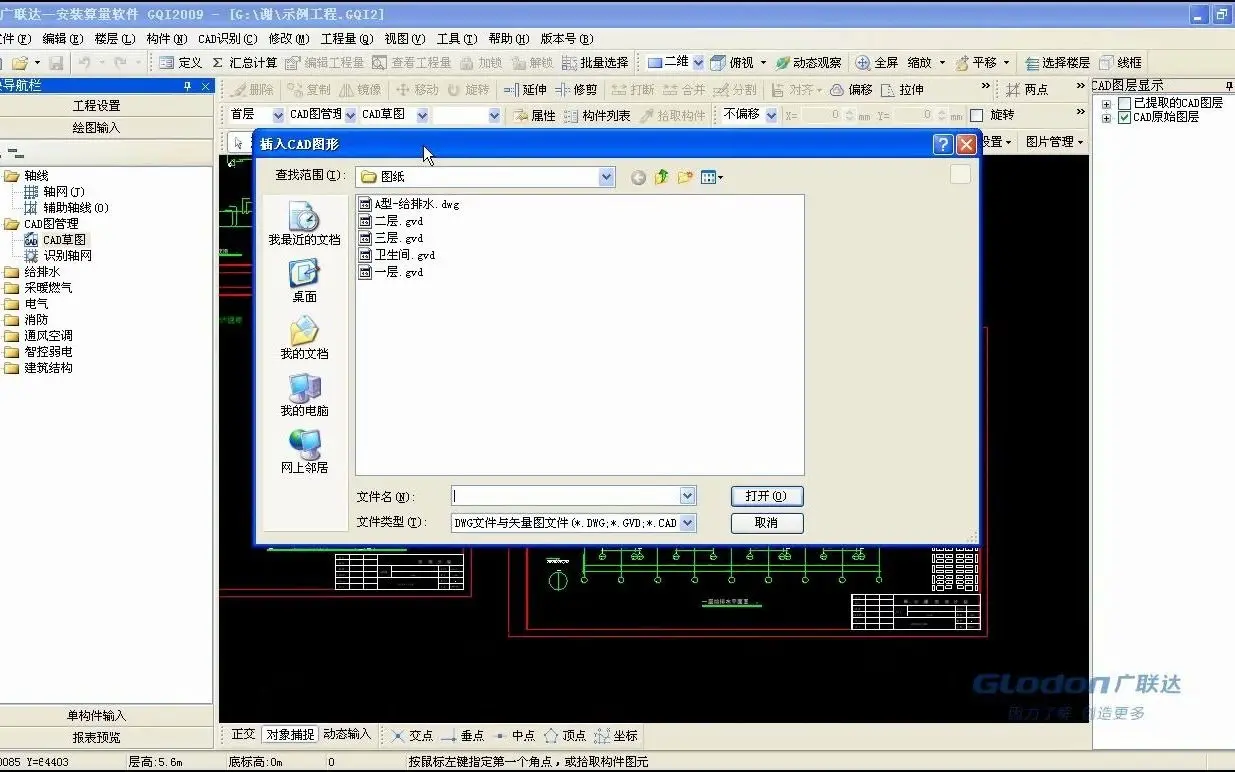
Task: Click the up-one-level folder icon in dialog
Action: 661,177
